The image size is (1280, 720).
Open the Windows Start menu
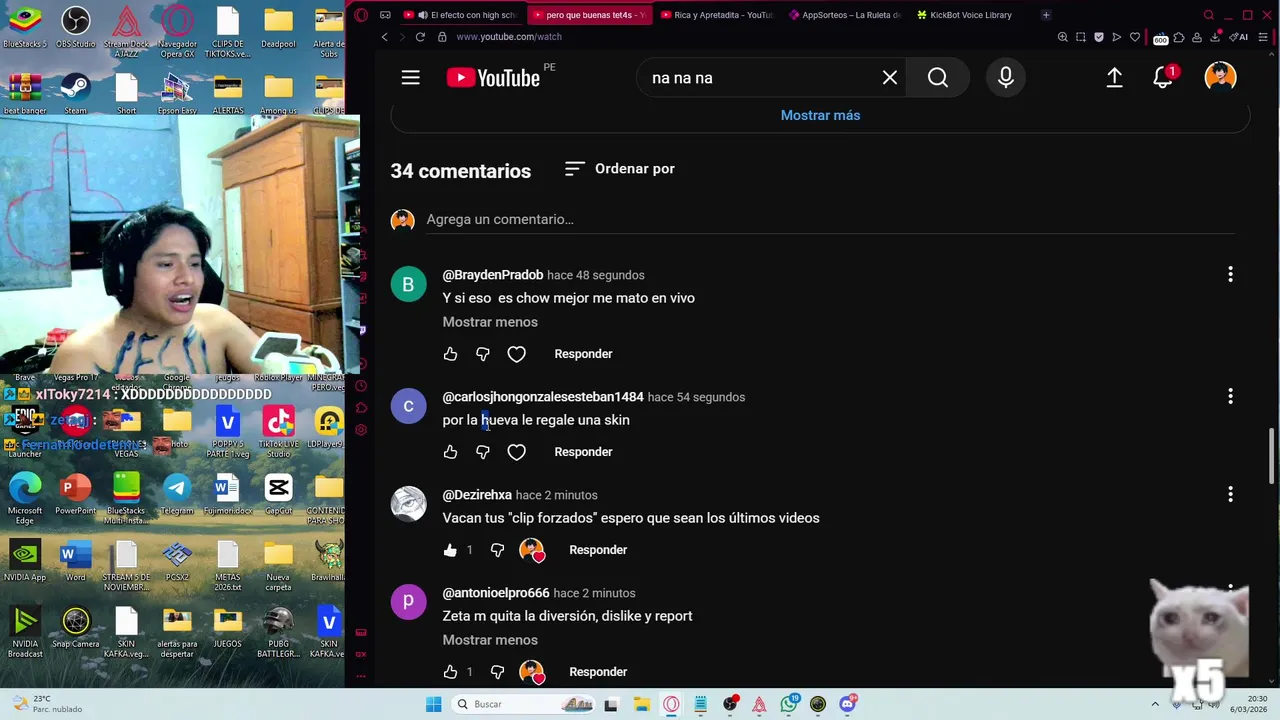point(433,704)
